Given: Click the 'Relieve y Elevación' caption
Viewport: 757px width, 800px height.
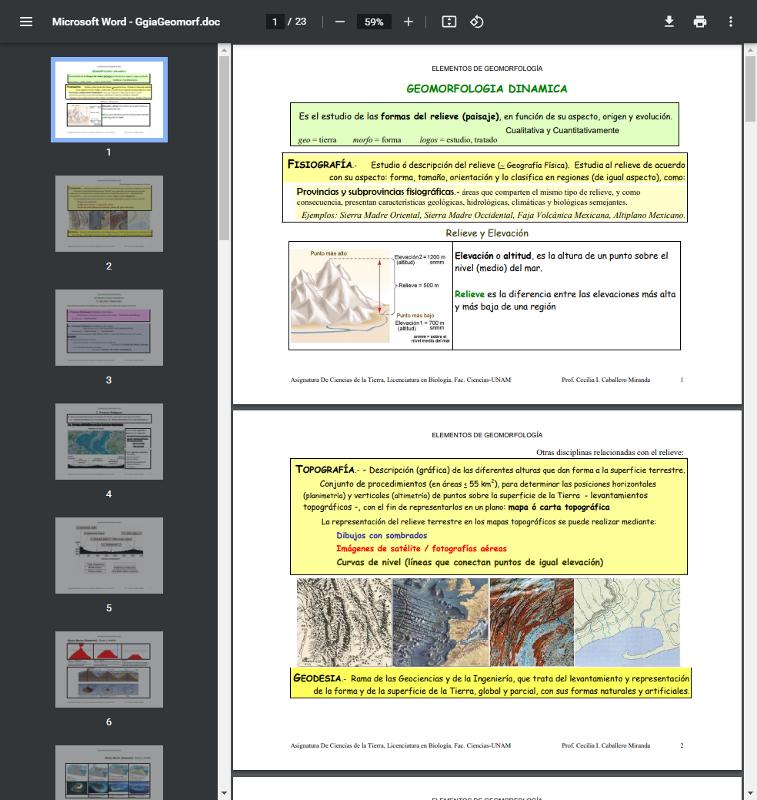Looking at the screenshot, I should 487,233.
